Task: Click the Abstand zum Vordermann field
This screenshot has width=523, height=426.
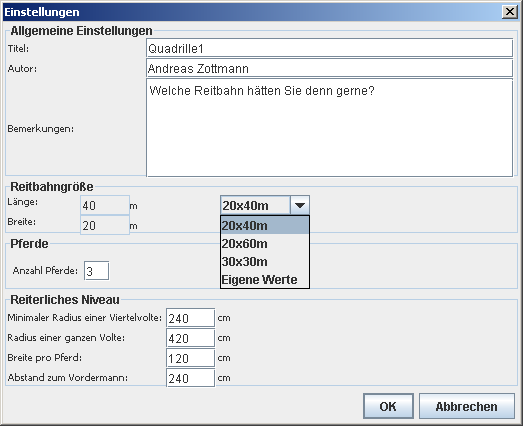Action: click(x=190, y=378)
